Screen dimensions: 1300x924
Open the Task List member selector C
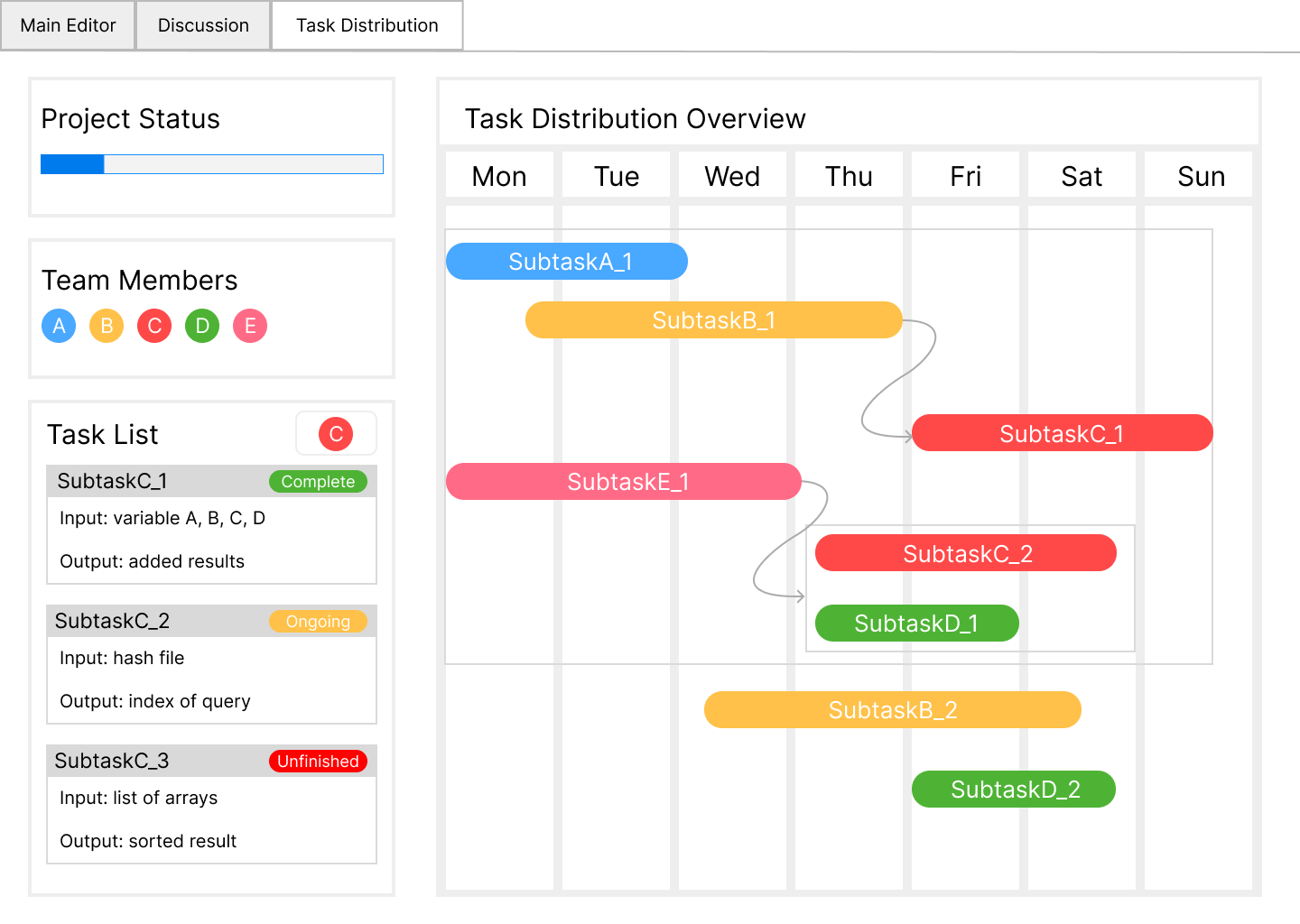[x=336, y=434]
